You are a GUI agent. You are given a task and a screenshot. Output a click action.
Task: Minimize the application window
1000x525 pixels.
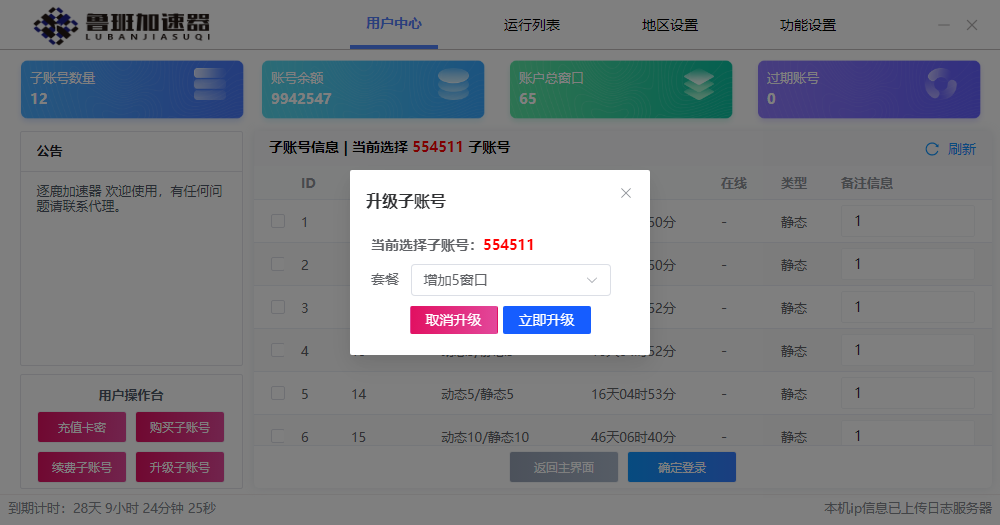click(944, 26)
